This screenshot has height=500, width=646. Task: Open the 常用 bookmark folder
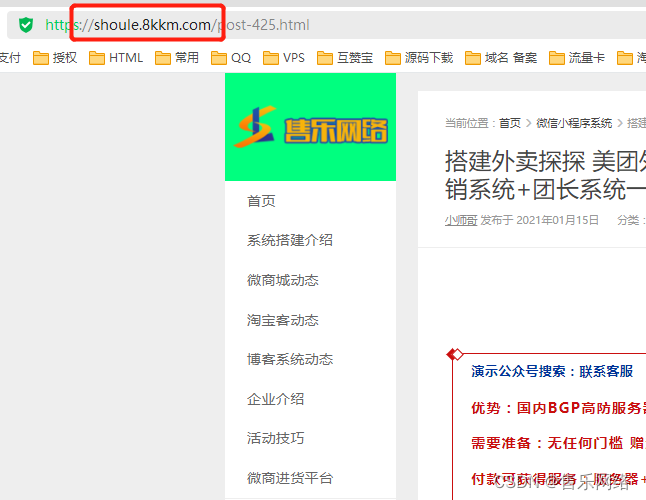click(177, 58)
